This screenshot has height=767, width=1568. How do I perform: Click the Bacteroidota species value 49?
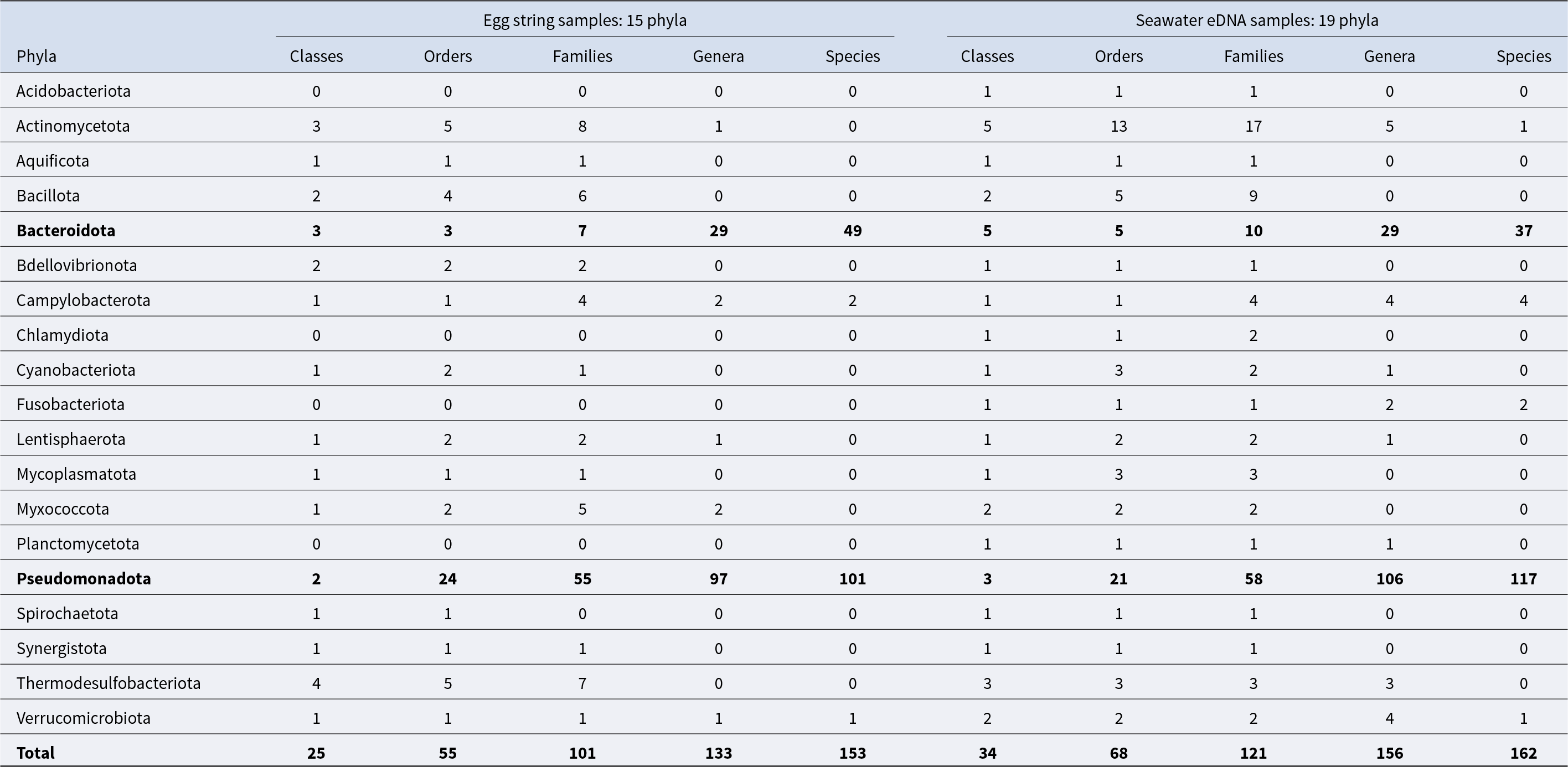pyautogui.click(x=852, y=231)
